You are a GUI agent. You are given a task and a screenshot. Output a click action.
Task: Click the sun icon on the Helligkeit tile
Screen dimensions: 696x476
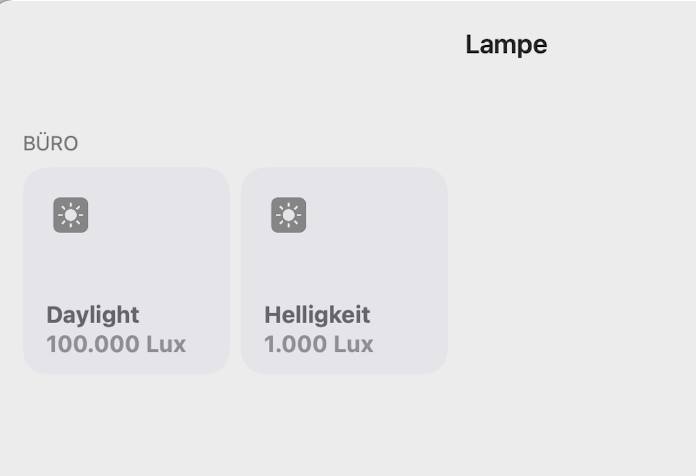tap(289, 215)
